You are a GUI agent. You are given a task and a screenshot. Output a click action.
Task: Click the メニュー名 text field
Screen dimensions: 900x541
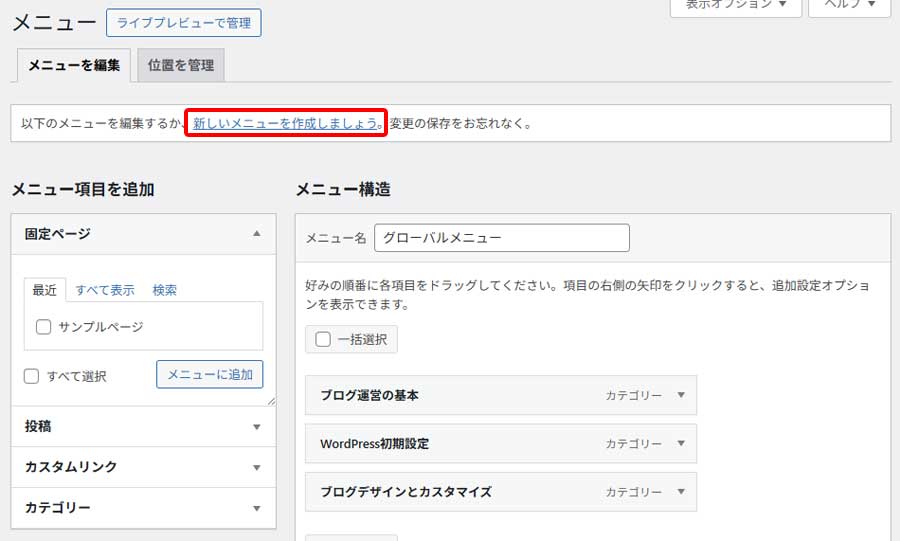click(501, 238)
